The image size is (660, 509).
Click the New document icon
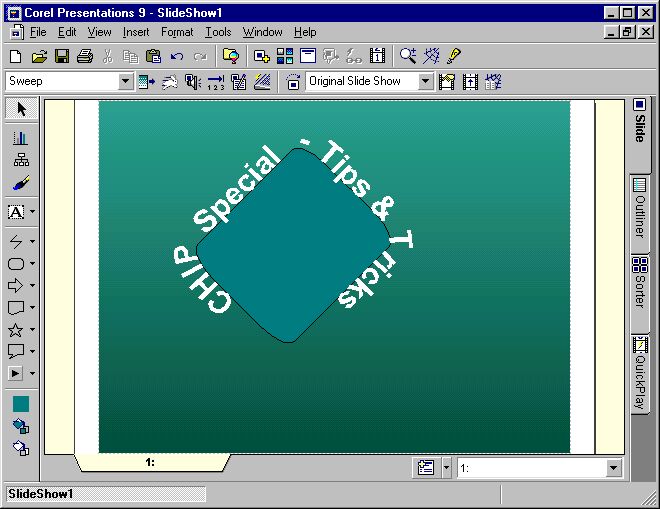point(16,56)
